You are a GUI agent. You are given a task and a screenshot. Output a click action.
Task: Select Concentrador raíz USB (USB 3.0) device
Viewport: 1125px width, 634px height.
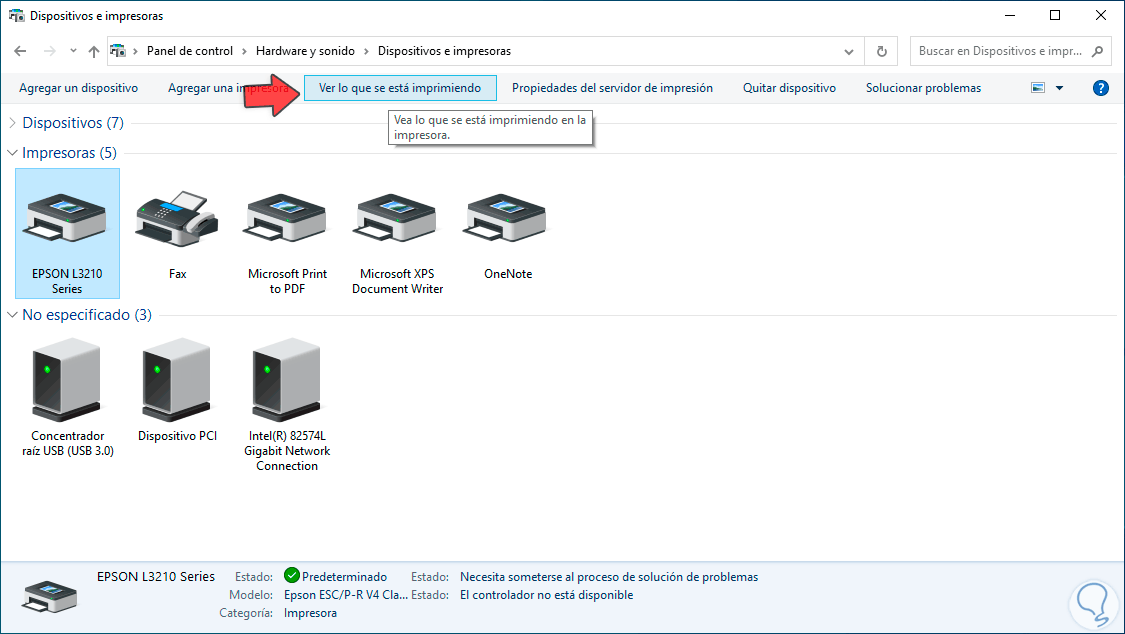coord(67,398)
